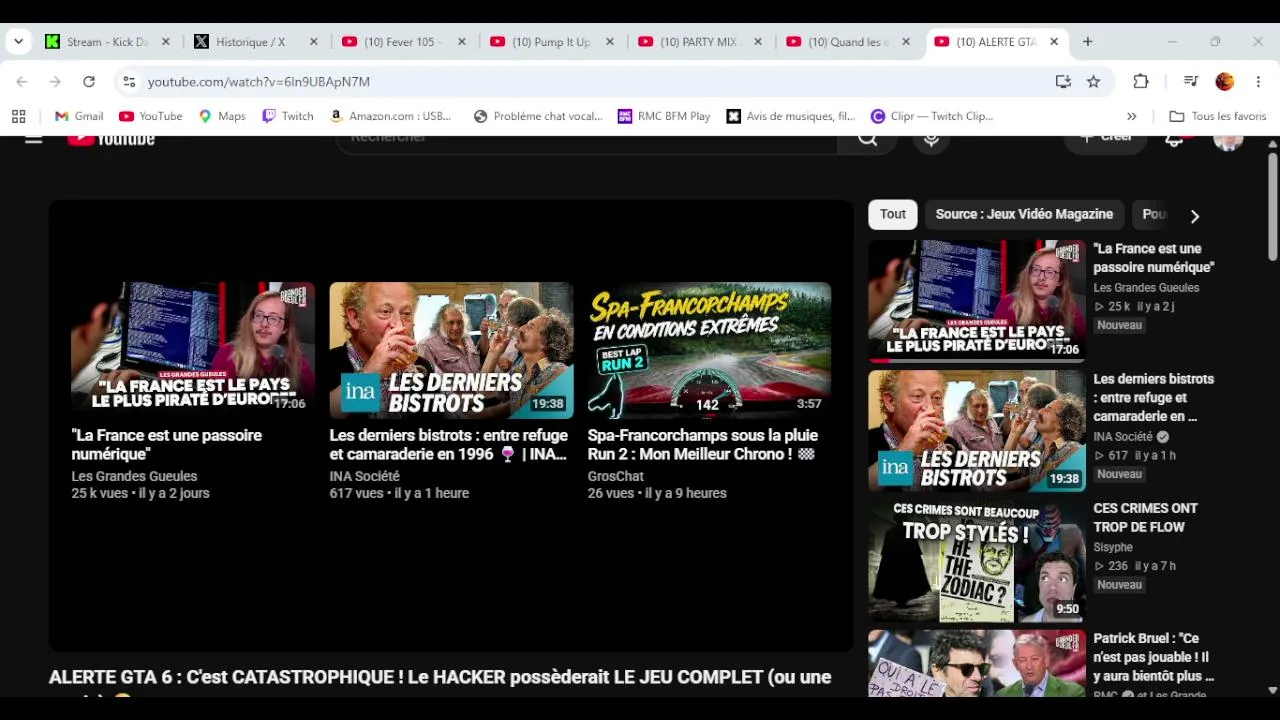Open the Chrome three-dot menu
This screenshot has height=720, width=1280.
[1258, 82]
